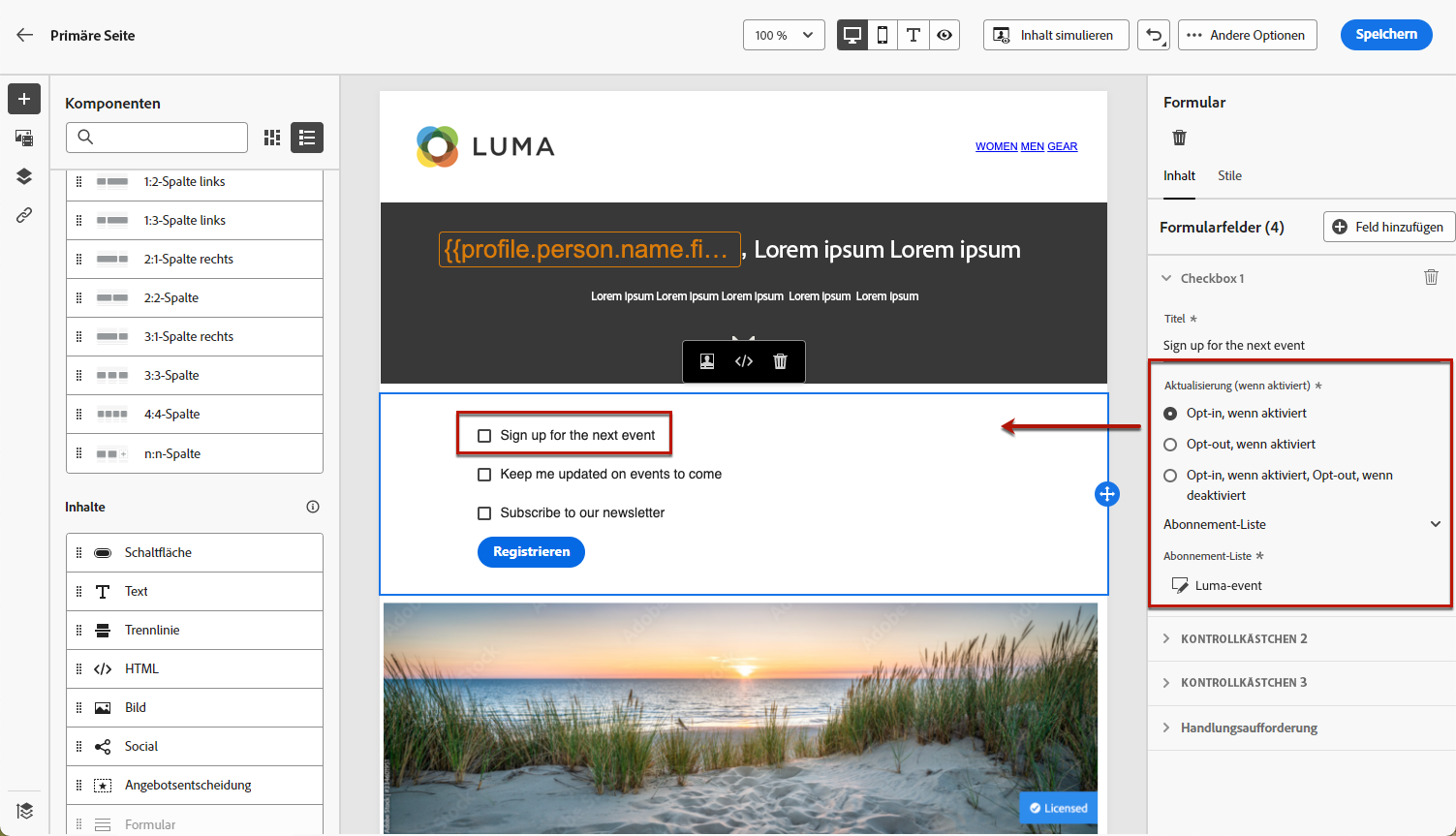Viewport: 1456px width, 836px height.
Task: Select the 4:4-Spalte component
Action: pos(195,415)
